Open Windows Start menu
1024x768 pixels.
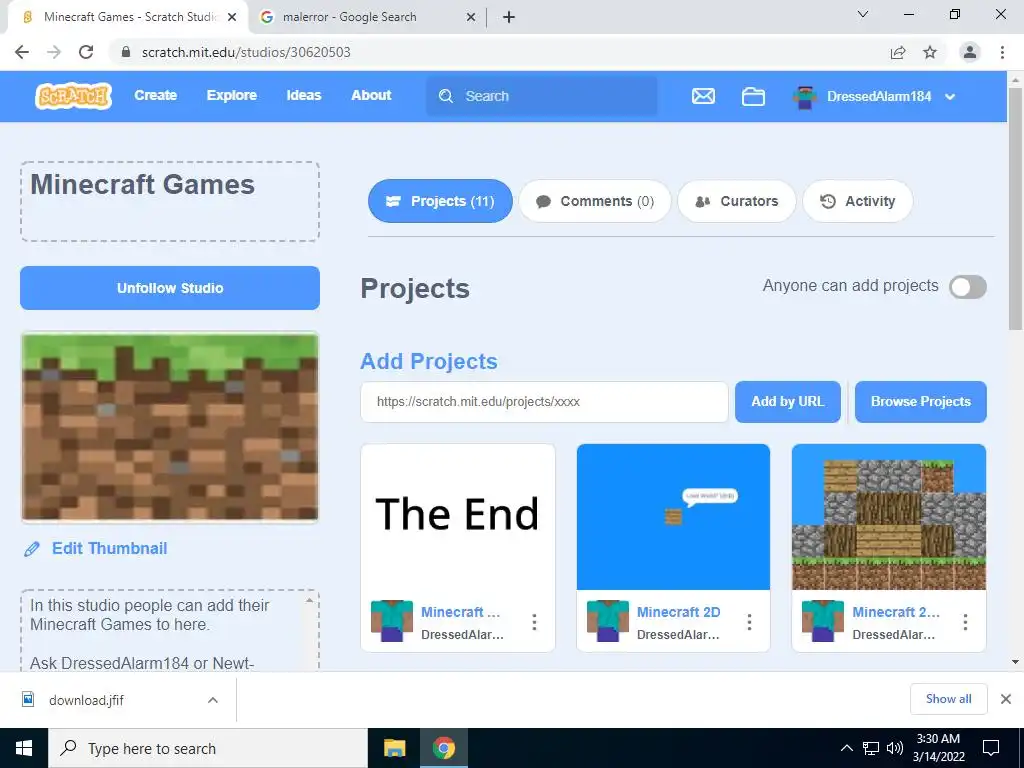24,748
